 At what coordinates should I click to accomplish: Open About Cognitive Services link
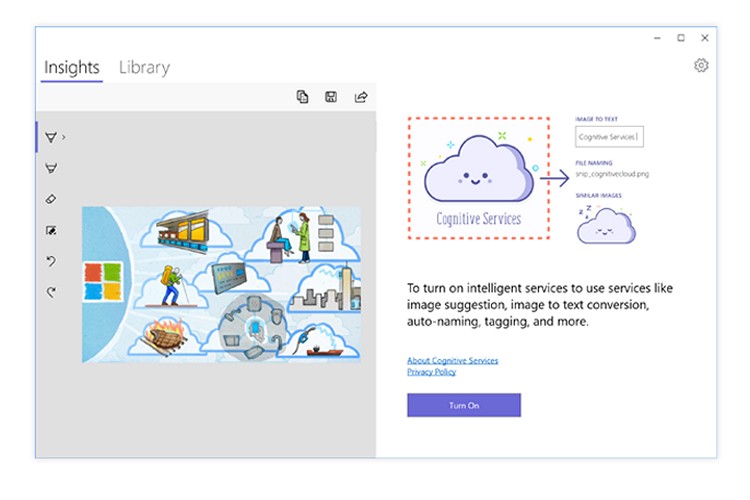452,360
